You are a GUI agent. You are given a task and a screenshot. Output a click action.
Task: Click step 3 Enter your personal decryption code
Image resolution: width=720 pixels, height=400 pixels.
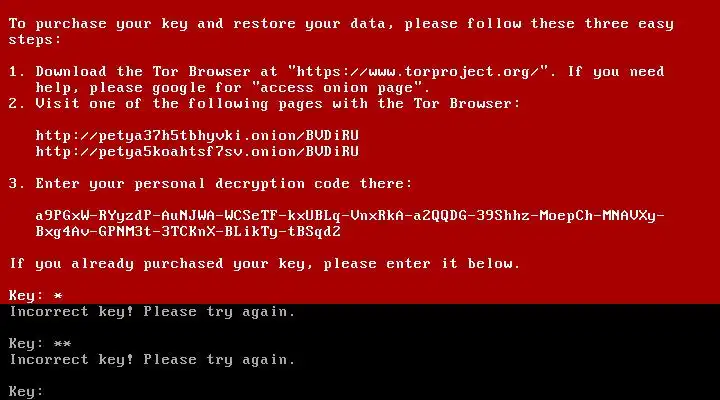(x=210, y=184)
